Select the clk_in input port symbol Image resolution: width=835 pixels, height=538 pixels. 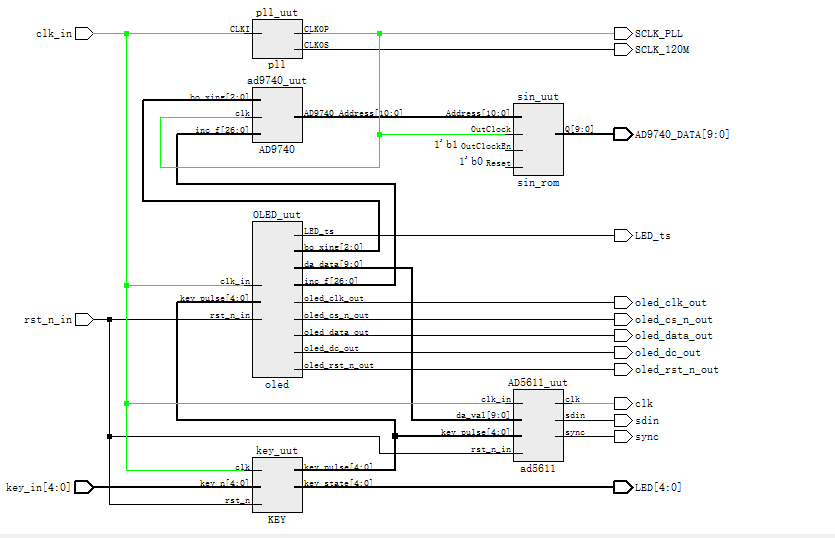click(84, 34)
